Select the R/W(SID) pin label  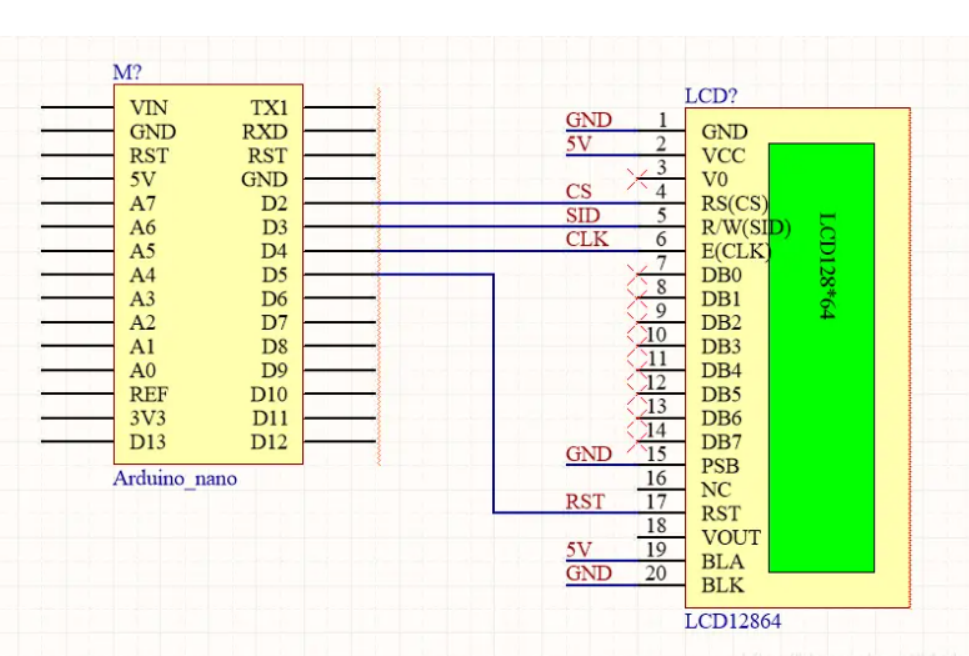[746, 228]
